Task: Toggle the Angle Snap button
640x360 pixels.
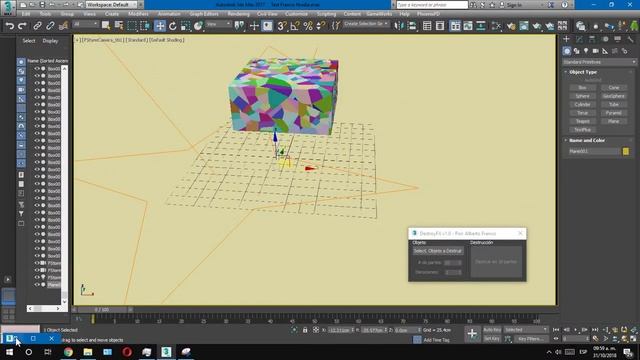Action: click(x=295, y=26)
